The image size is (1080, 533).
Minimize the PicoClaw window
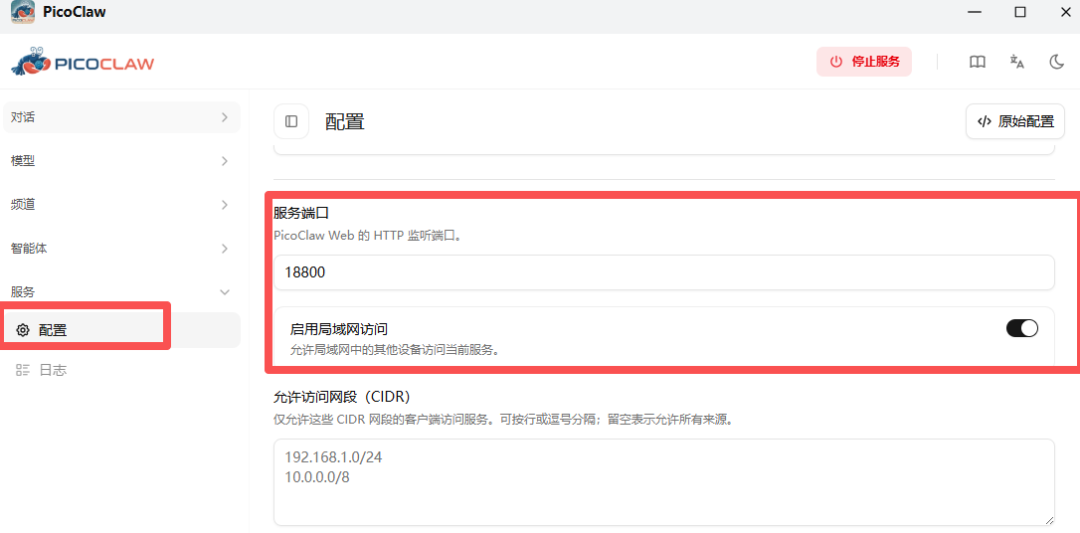tap(974, 12)
